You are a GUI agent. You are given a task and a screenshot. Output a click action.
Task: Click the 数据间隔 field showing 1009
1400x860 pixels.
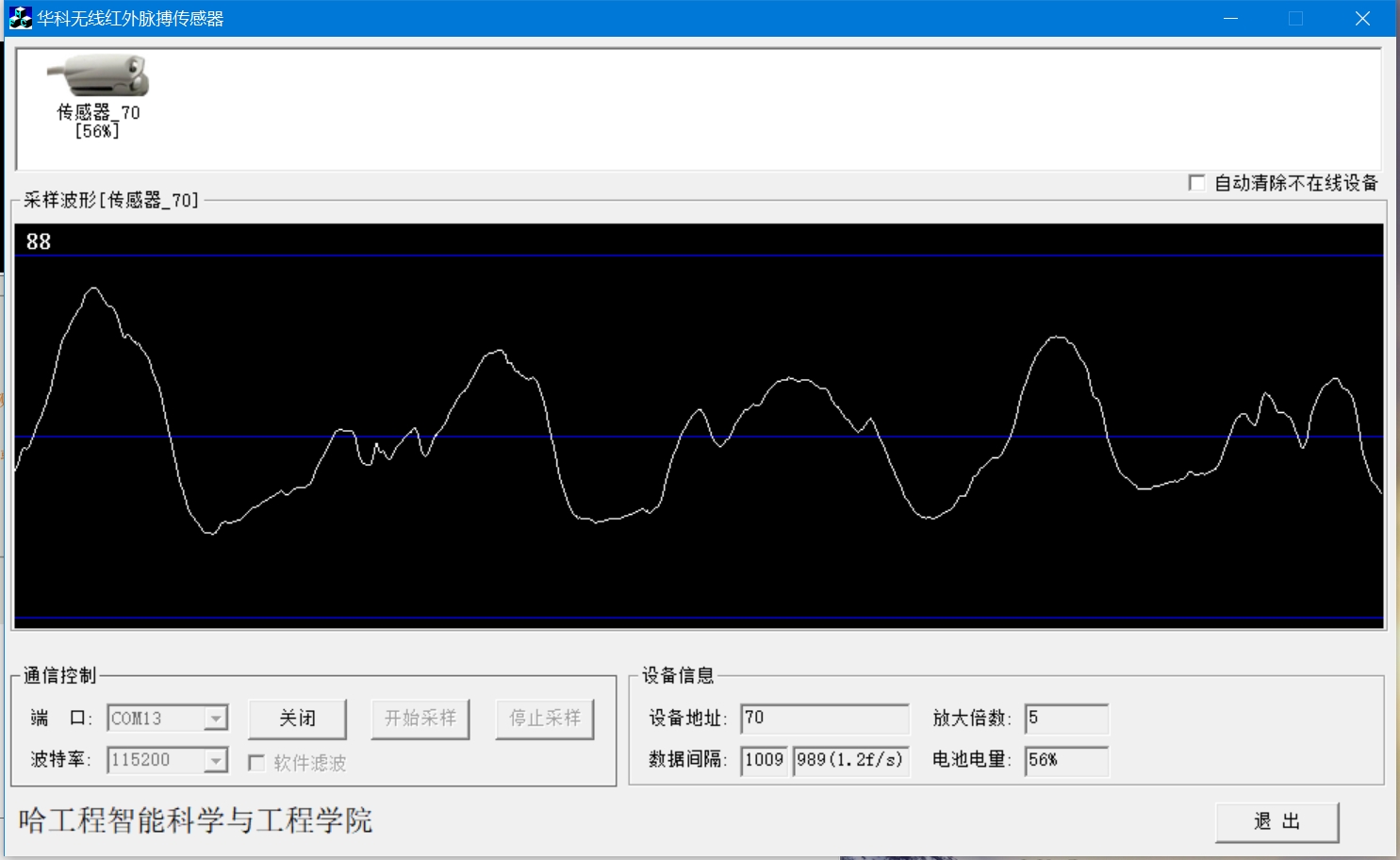pyautogui.click(x=764, y=760)
